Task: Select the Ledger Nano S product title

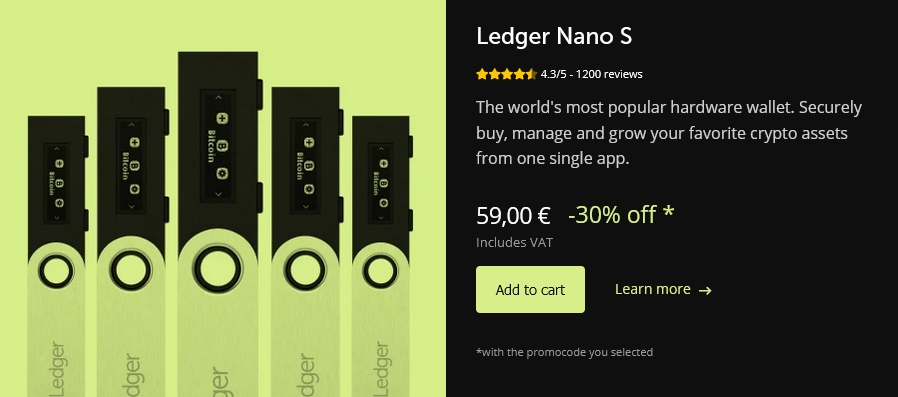Action: tap(554, 36)
